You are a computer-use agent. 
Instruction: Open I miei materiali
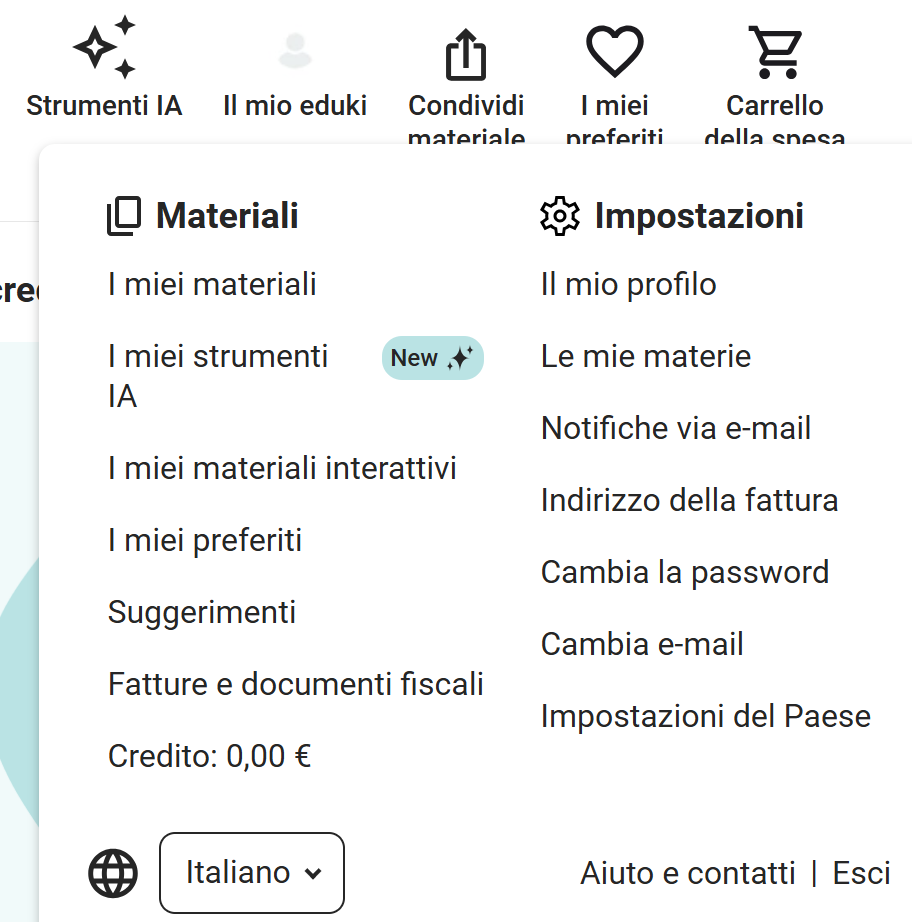tap(212, 285)
